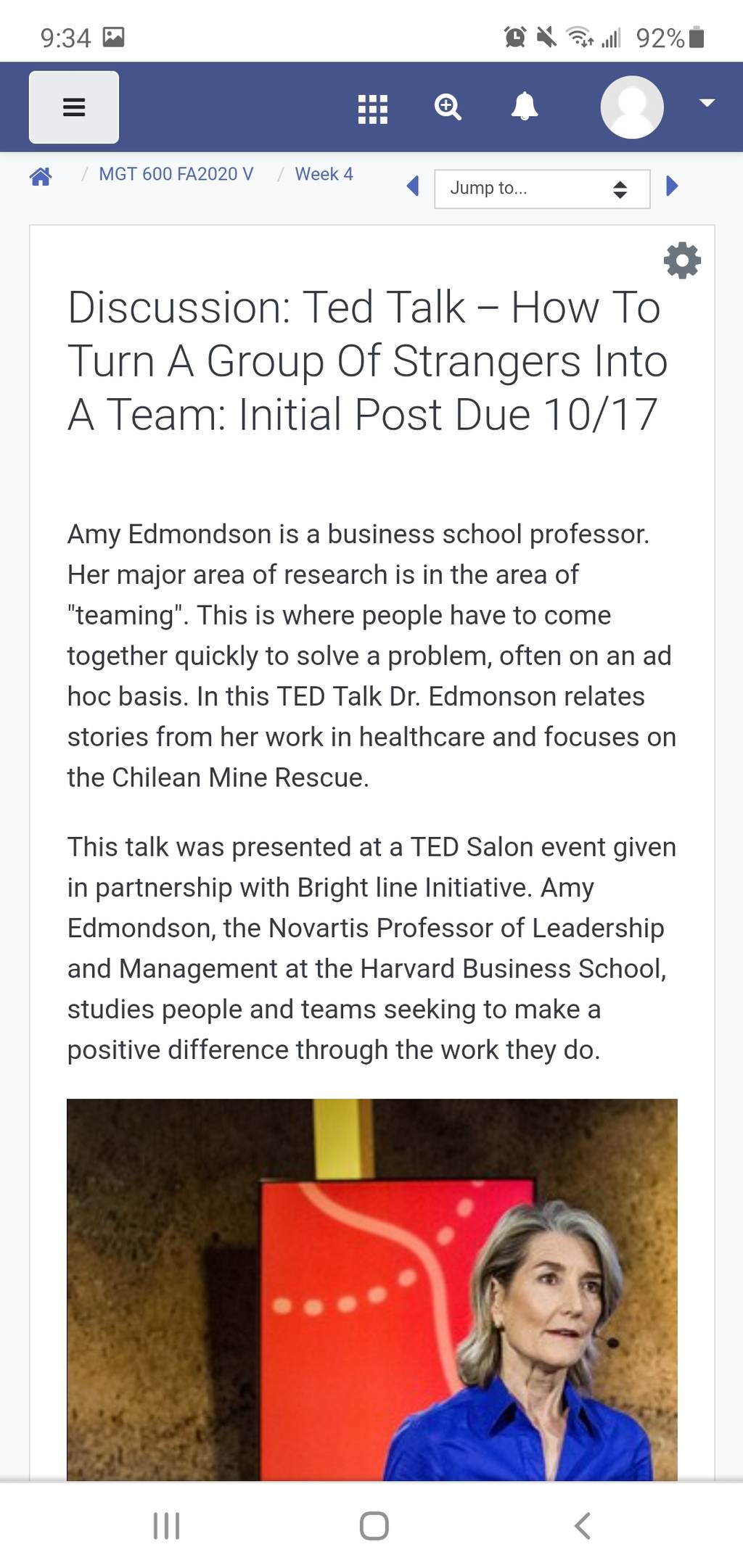Screen dimensions: 743x1568
Task: Open MGT 600 FA2020 V breadcrumb
Action: [176, 174]
